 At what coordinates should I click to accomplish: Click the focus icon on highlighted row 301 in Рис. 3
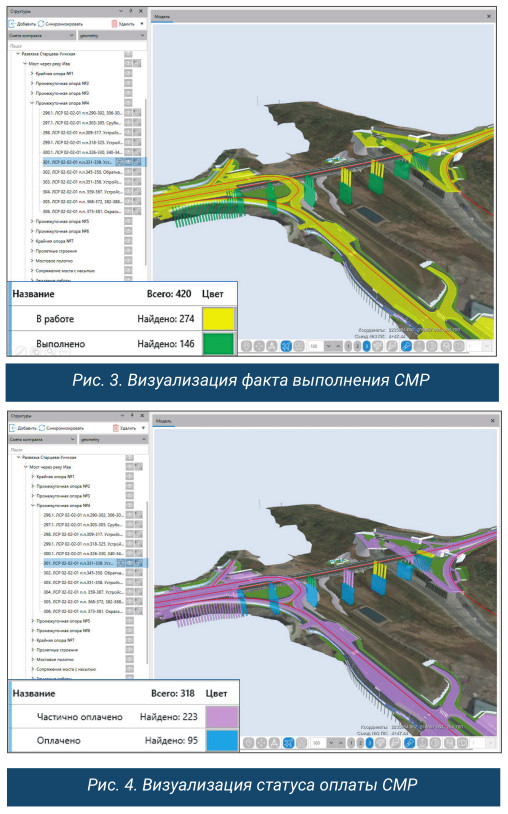click(x=119, y=162)
